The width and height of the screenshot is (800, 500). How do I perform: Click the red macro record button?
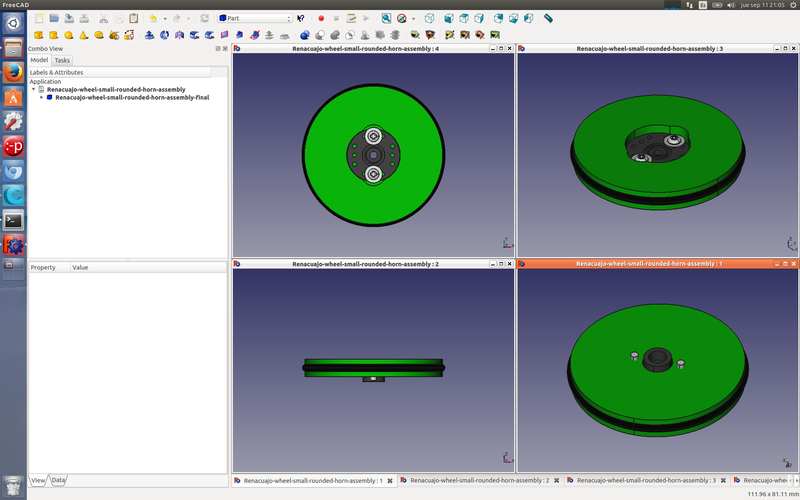(321, 18)
